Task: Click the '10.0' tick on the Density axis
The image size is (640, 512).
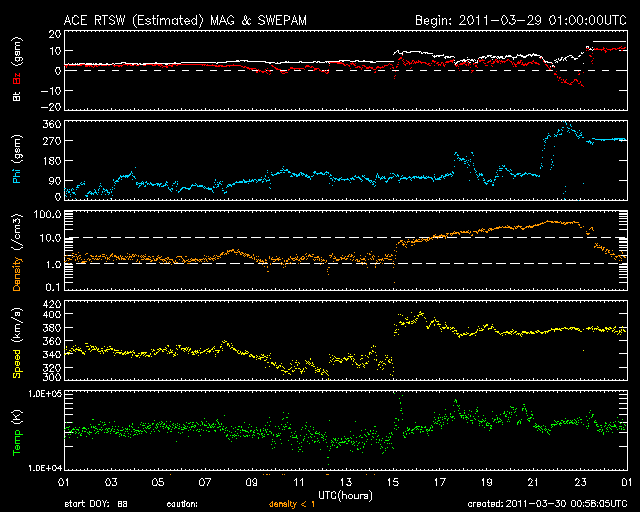Action: tap(50, 238)
